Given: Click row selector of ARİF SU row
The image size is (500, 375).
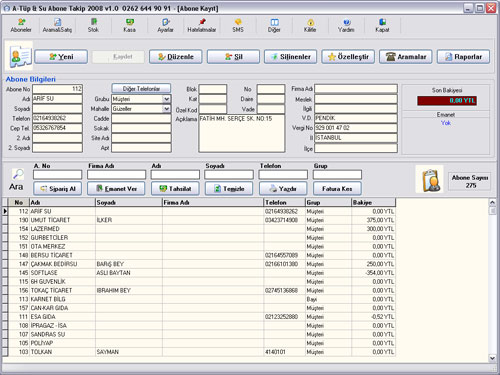Looking at the screenshot, I should (x=5, y=211).
